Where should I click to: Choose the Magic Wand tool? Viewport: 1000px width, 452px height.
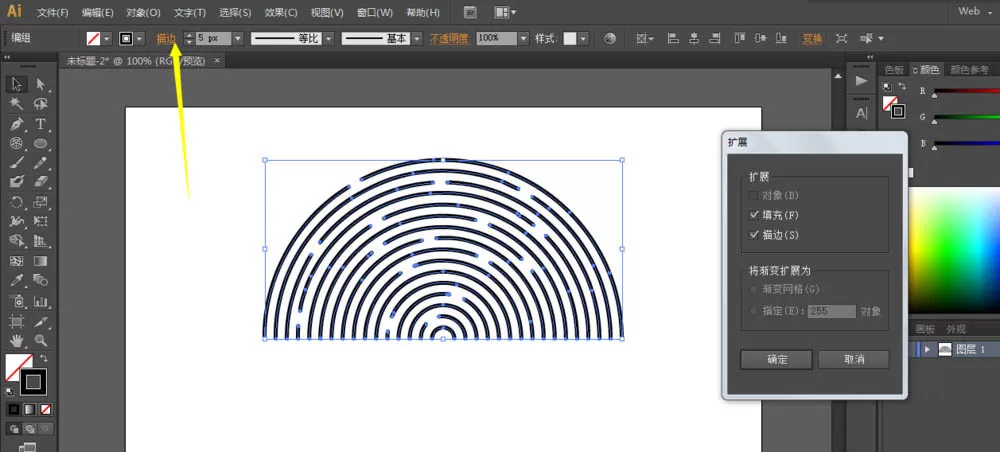17,104
